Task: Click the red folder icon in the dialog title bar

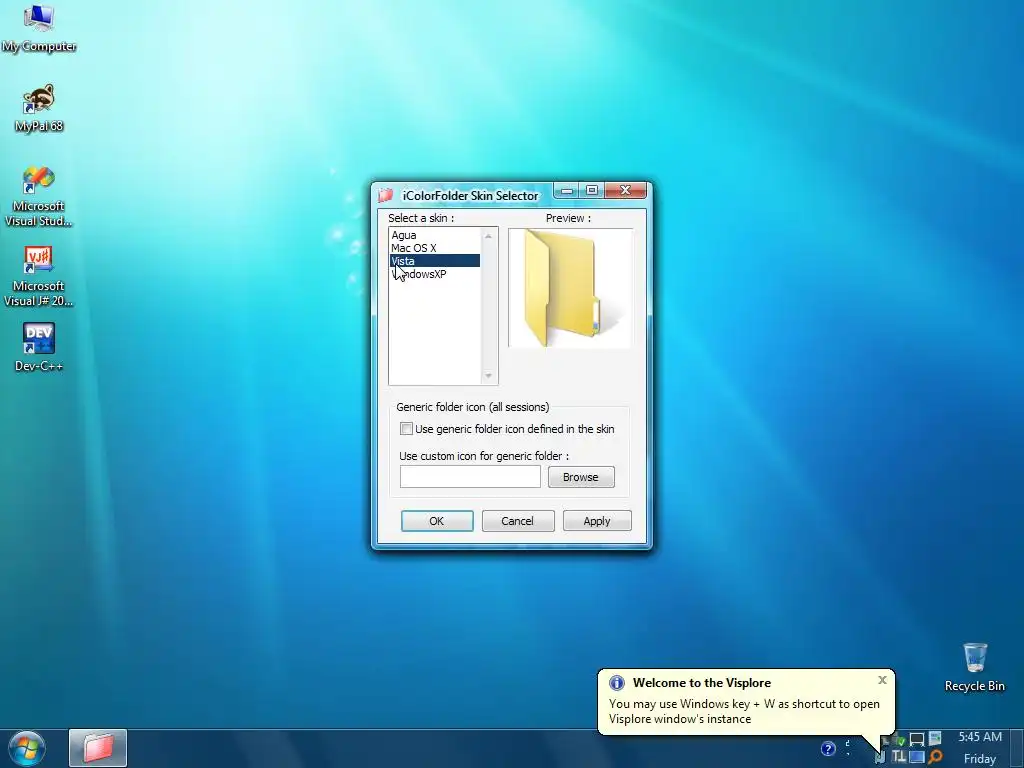Action: [x=385, y=195]
